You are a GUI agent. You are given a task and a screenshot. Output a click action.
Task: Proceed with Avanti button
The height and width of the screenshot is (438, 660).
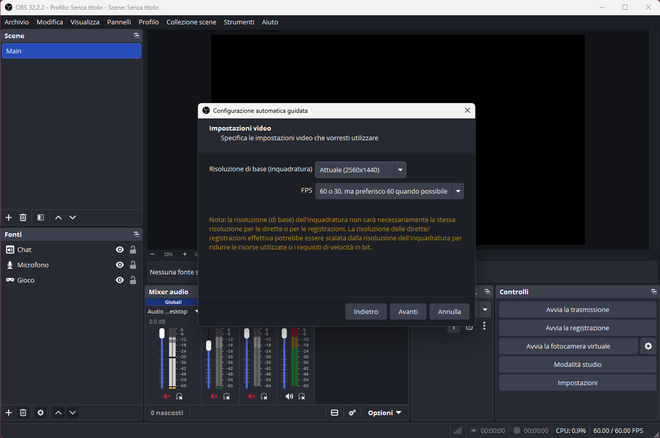[408, 312]
